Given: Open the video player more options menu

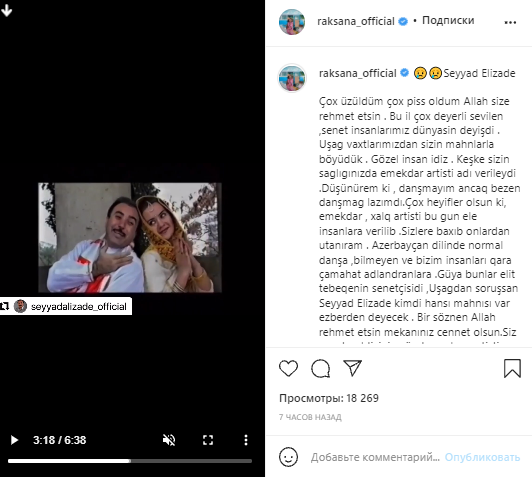Looking at the screenshot, I should pos(246,440).
